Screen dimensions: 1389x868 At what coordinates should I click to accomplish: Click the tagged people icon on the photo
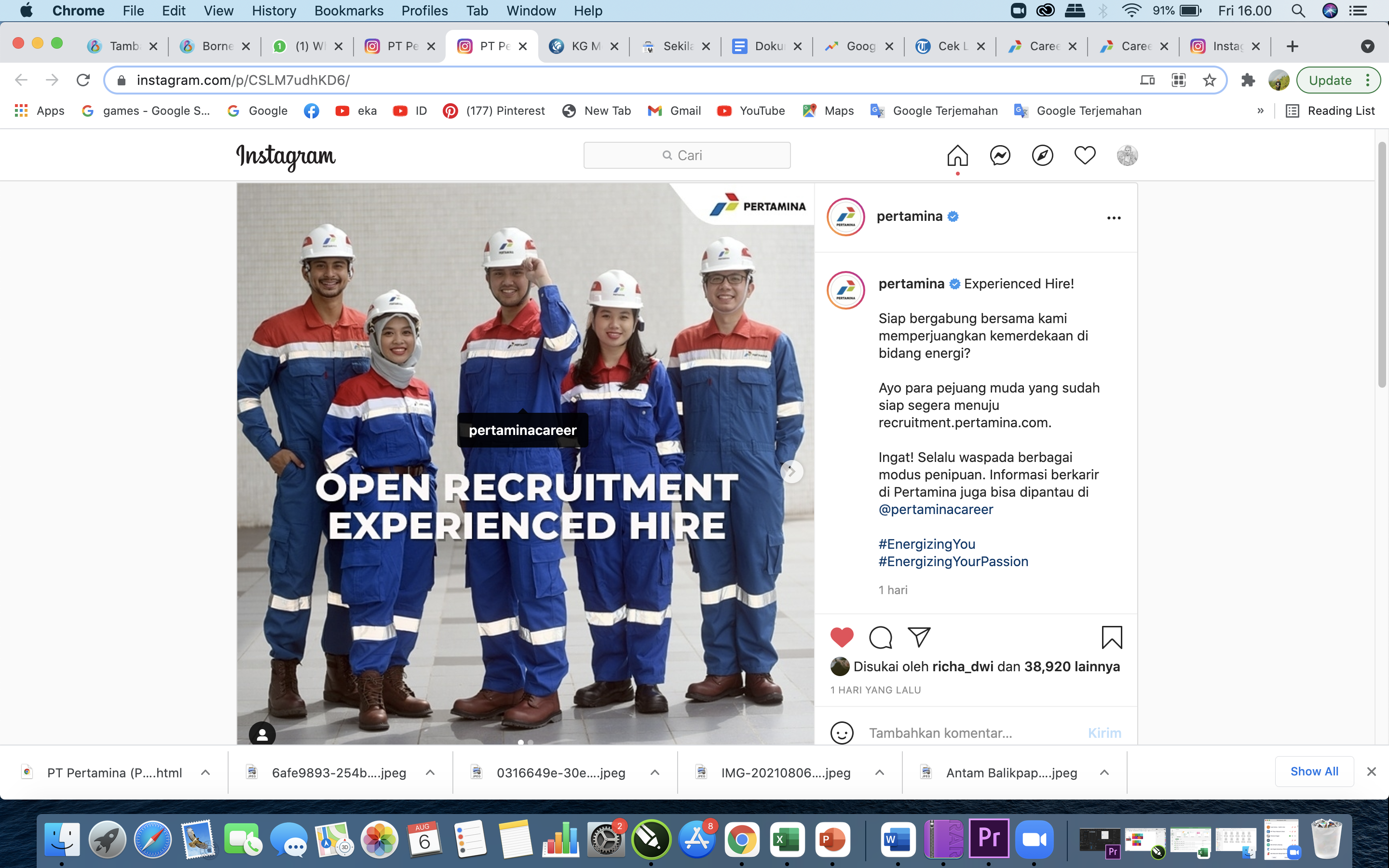262,734
